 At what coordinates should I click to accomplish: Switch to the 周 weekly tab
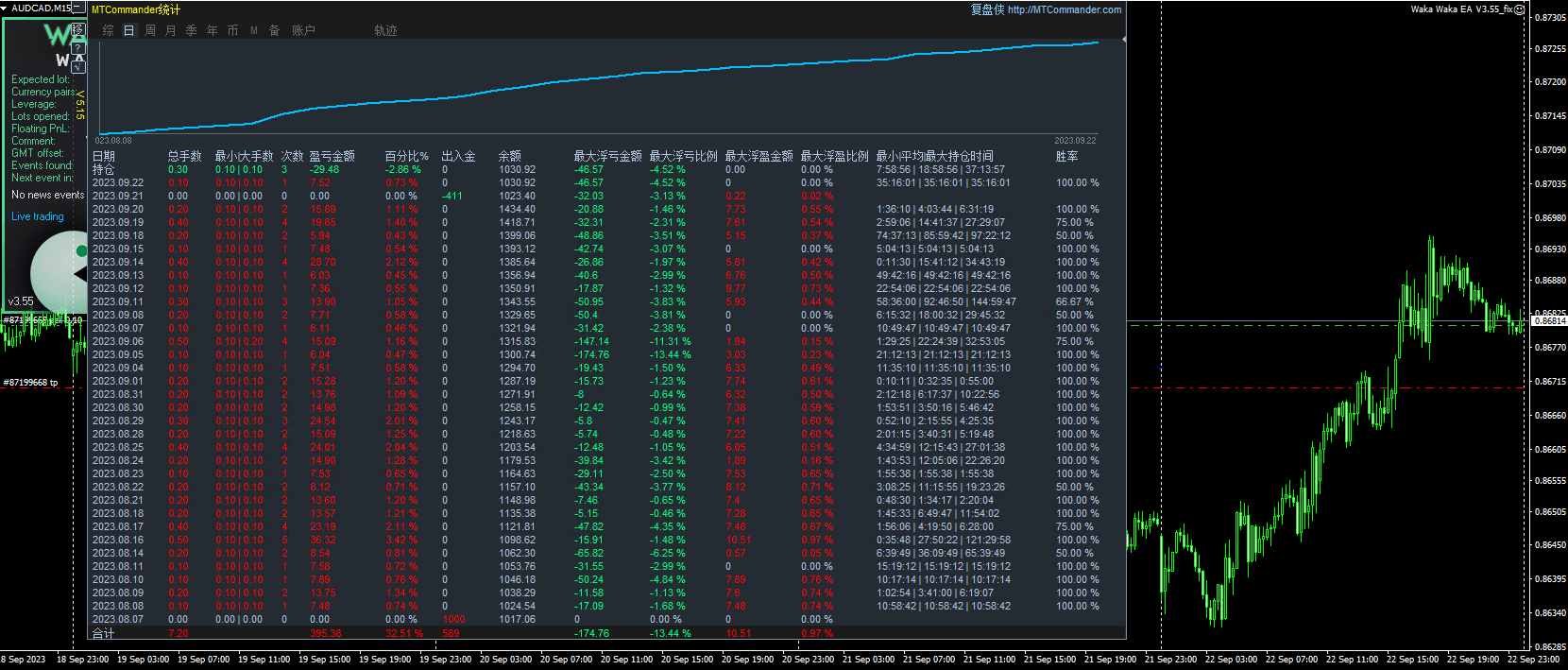[x=150, y=30]
